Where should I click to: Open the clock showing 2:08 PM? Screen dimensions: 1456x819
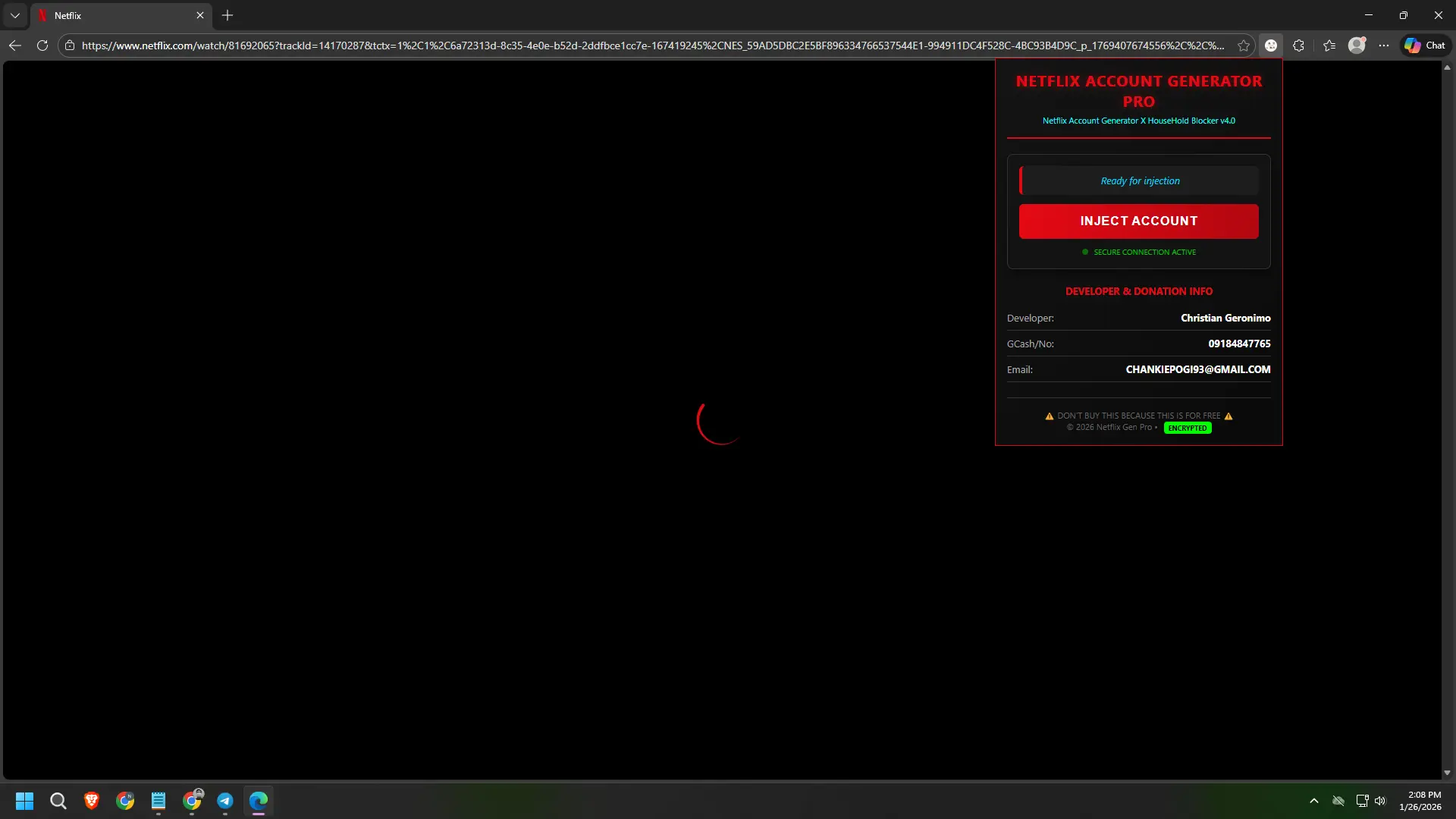pyautogui.click(x=1420, y=801)
